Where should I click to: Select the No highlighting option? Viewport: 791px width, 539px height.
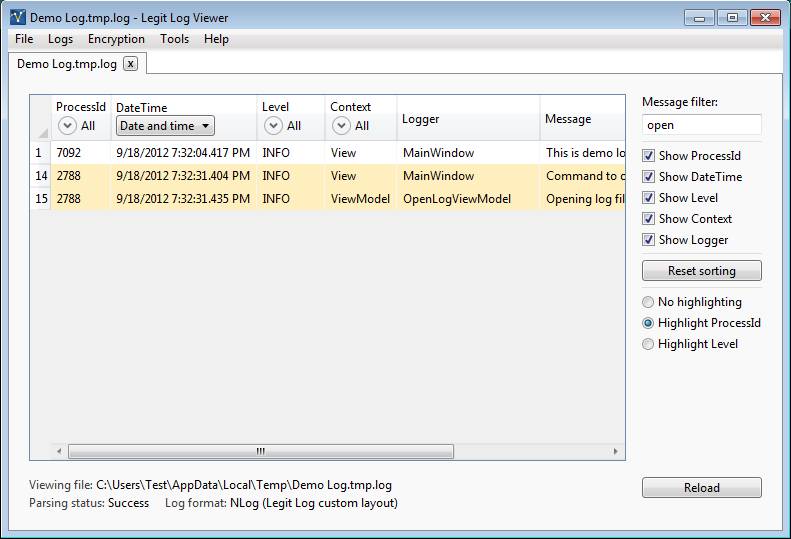(648, 302)
